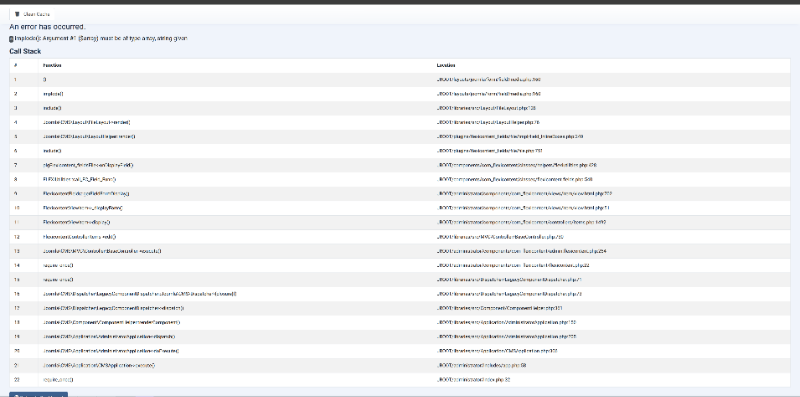Viewport: 800px width, 397px height.
Task: Click the Return to Dashboard button
Action: pyautogui.click(x=38, y=395)
